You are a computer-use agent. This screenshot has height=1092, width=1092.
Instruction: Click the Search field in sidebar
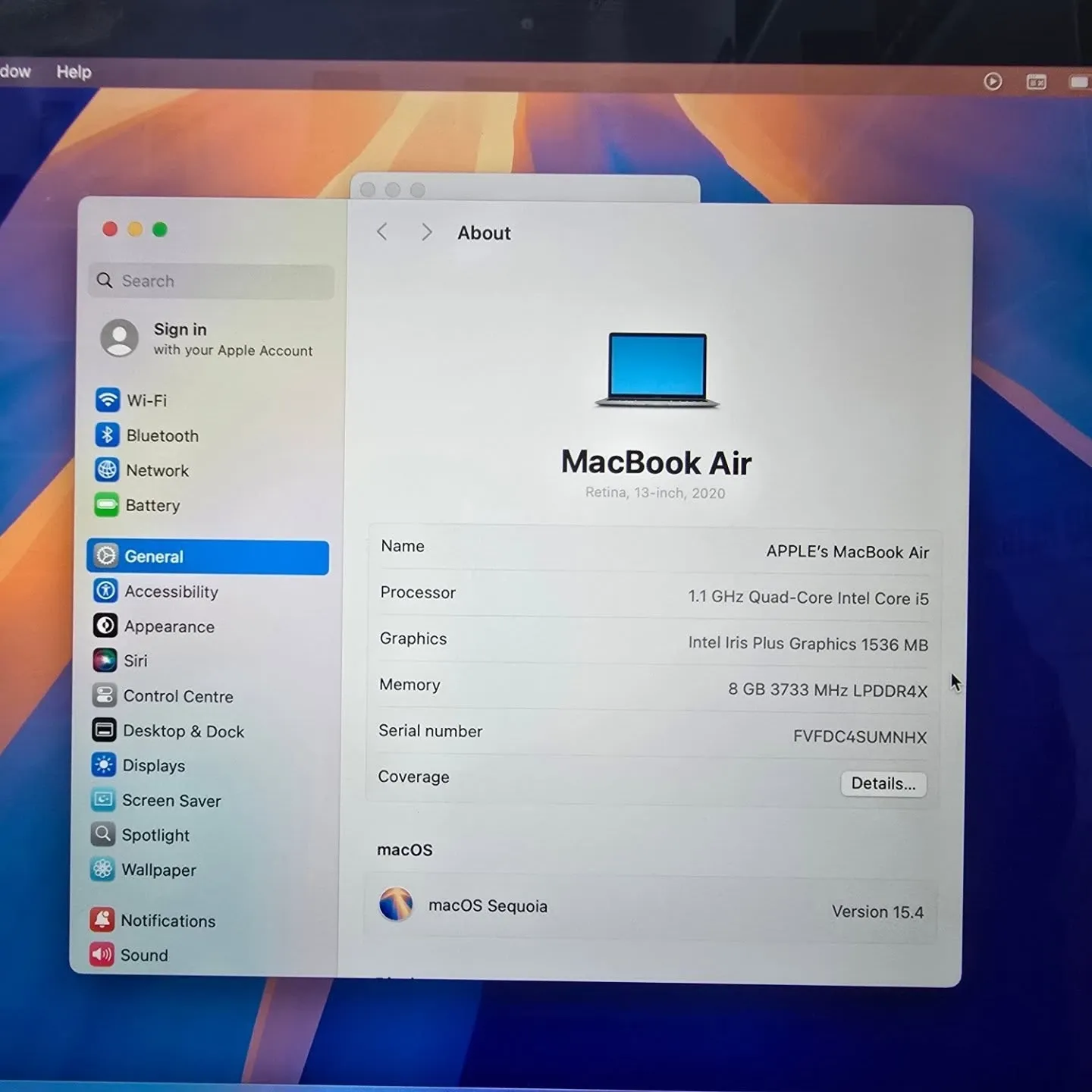click(x=211, y=281)
